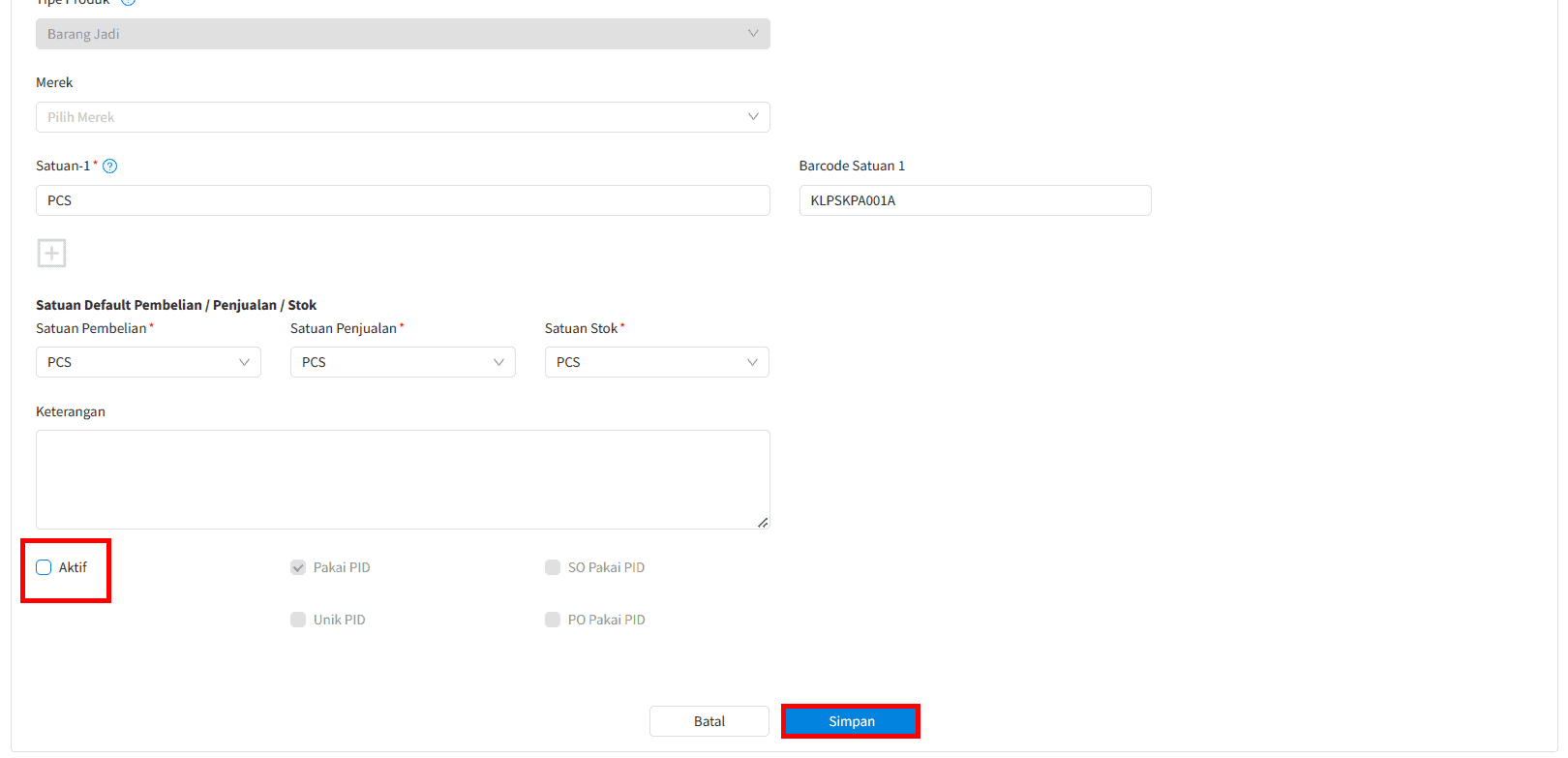Viewport: 1568px width, 758px height.
Task: Toggle the Pakai PID checkbox
Action: coord(298,567)
